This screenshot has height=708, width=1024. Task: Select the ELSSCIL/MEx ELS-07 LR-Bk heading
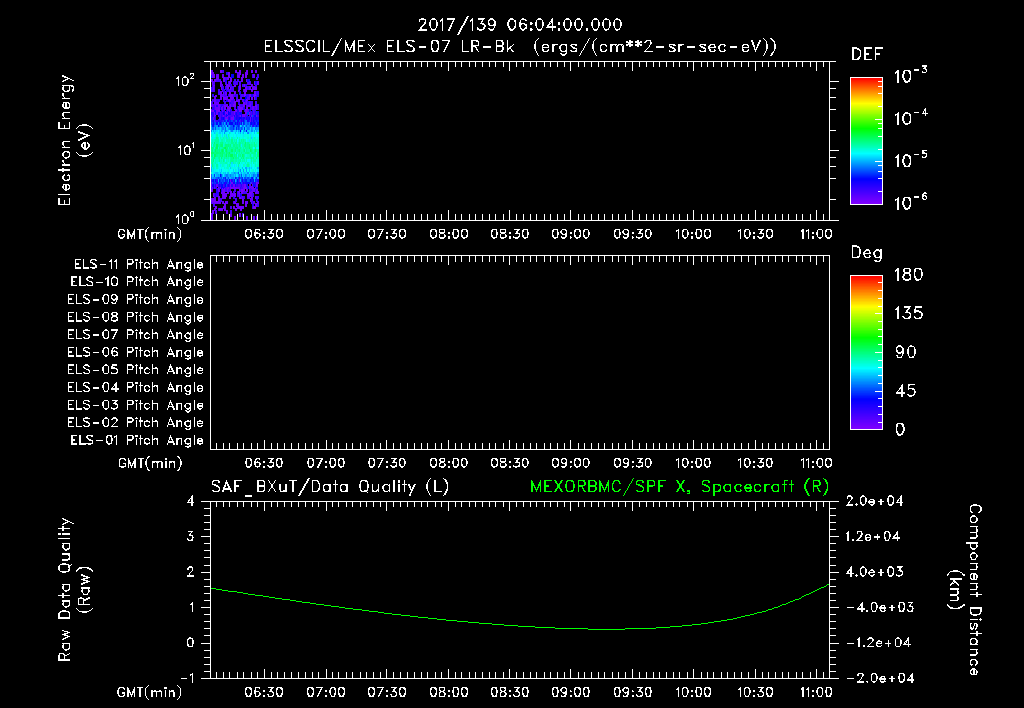tap(389, 47)
